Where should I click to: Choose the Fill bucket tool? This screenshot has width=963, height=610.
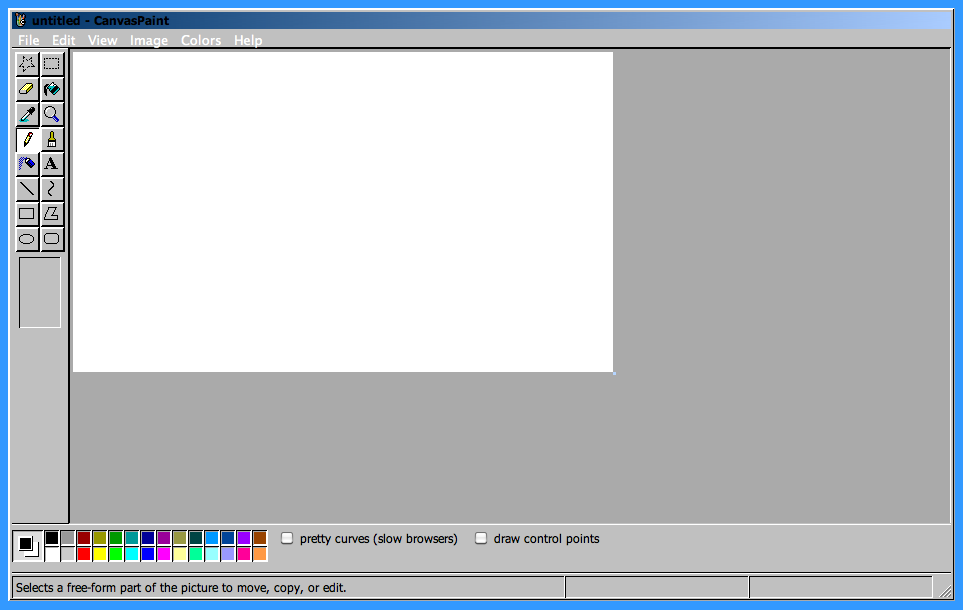click(x=52, y=89)
